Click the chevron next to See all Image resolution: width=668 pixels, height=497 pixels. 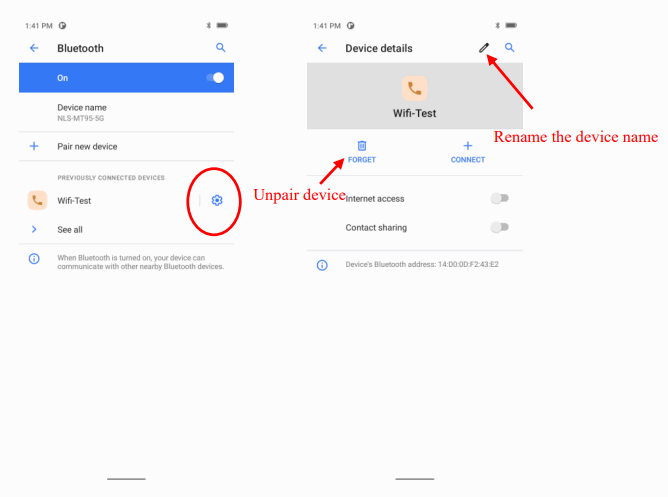[x=34, y=230]
